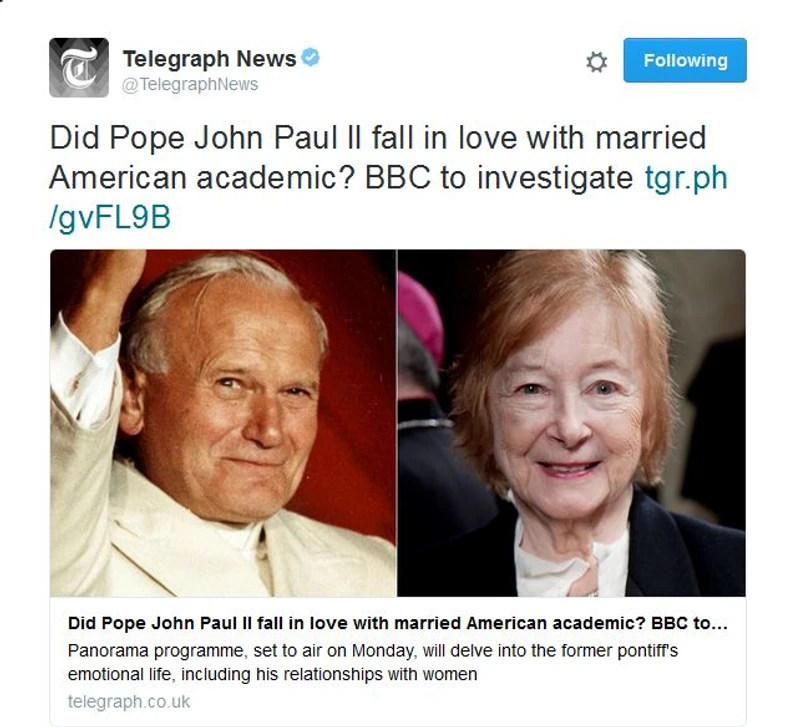The width and height of the screenshot is (790, 727).
Task: Click the blue verified badge
Action: pyautogui.click(x=310, y=57)
